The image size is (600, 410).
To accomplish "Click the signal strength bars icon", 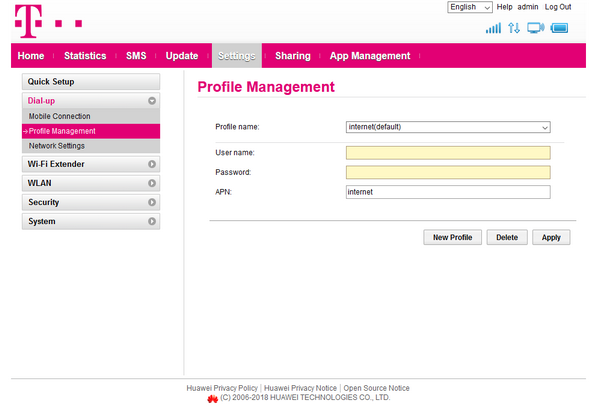I will [x=493, y=28].
